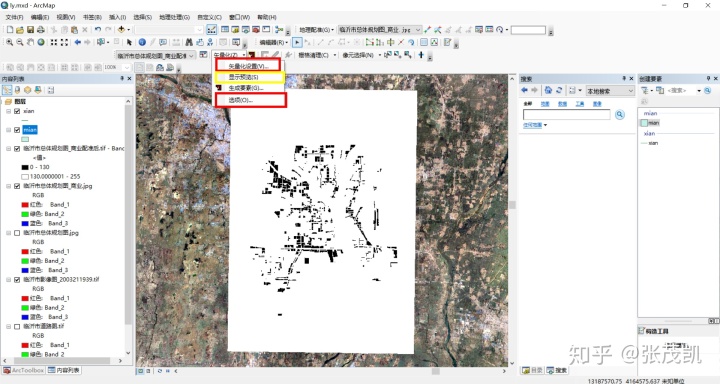The width and height of the screenshot is (720, 384).
Task: Click Home icon in Search panel
Action: [x=548, y=90]
